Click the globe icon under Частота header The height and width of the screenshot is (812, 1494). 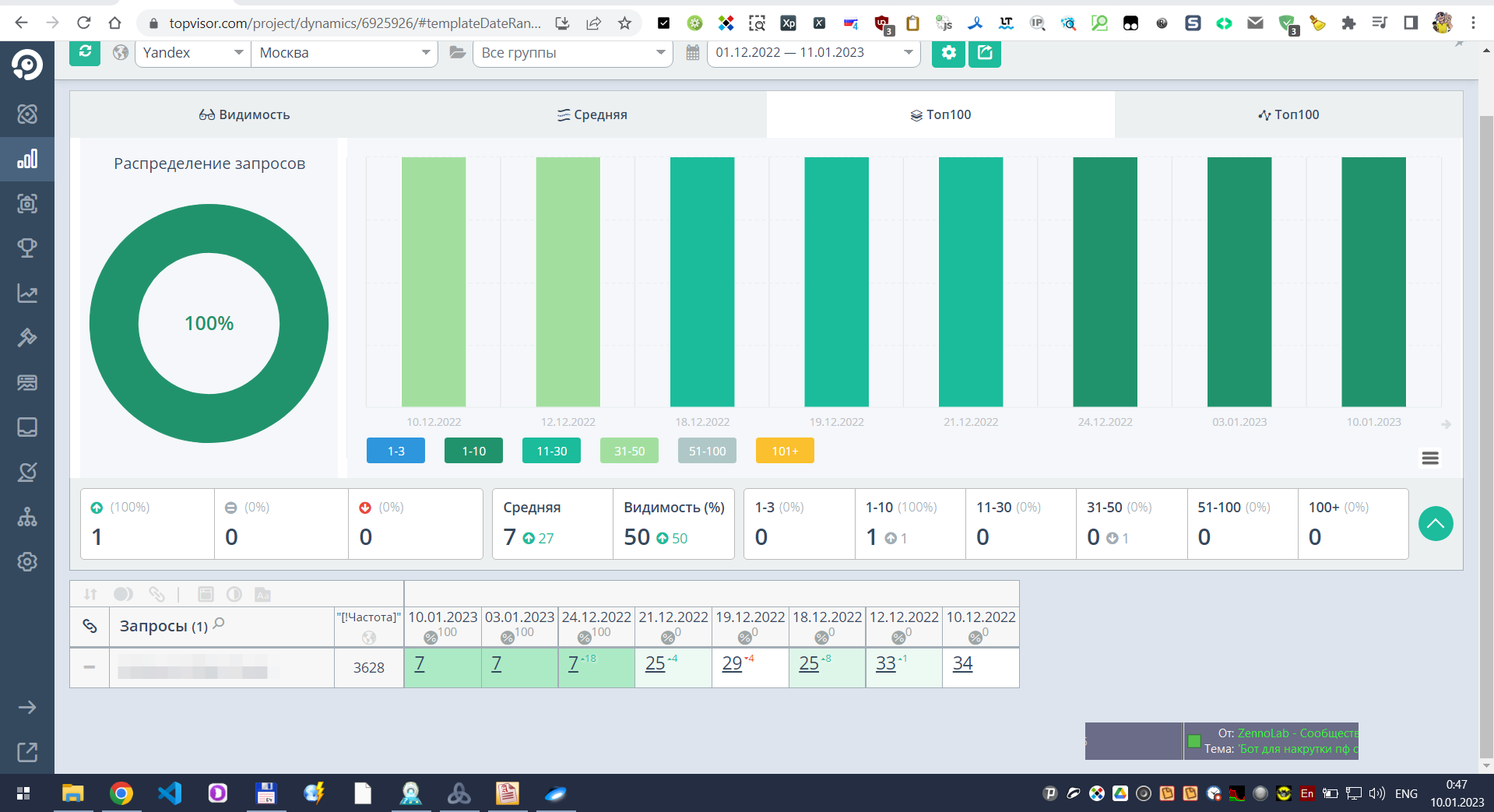pyautogui.click(x=369, y=638)
